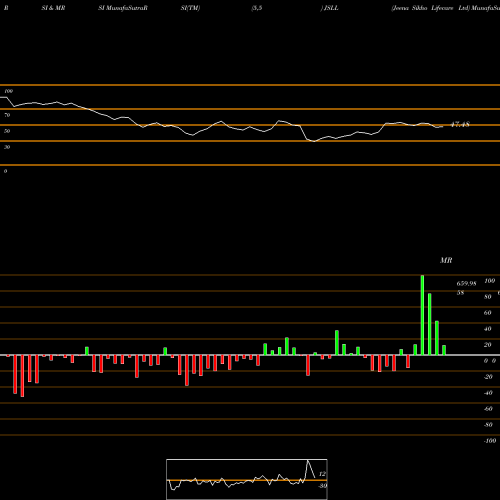Viewport: 500px width, 500px height.
Task: Click the RSI axis label 30
Action: tap(7, 147)
